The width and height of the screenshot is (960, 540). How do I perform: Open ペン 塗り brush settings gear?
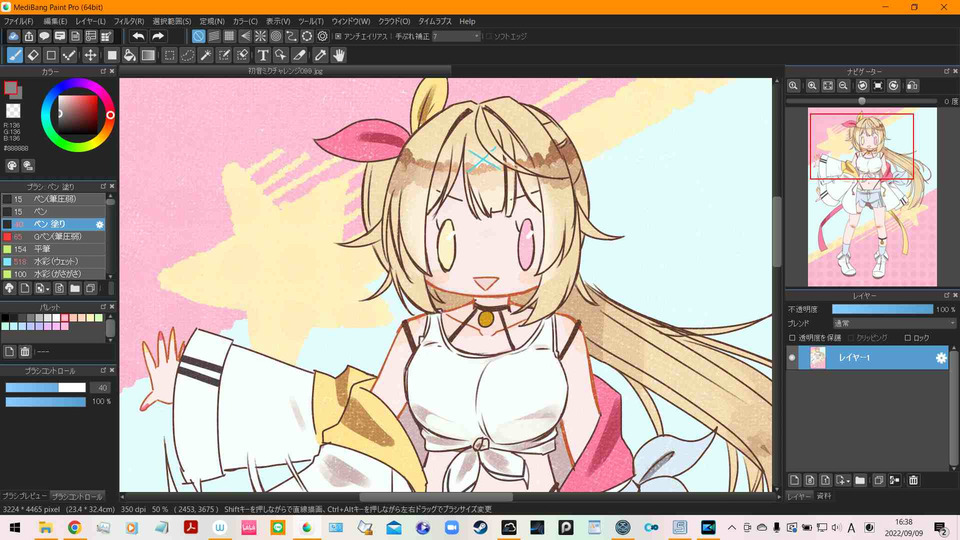(99, 224)
